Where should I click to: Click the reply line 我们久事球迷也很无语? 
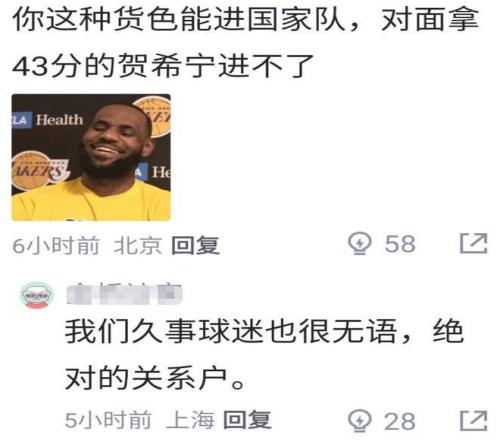231,331
